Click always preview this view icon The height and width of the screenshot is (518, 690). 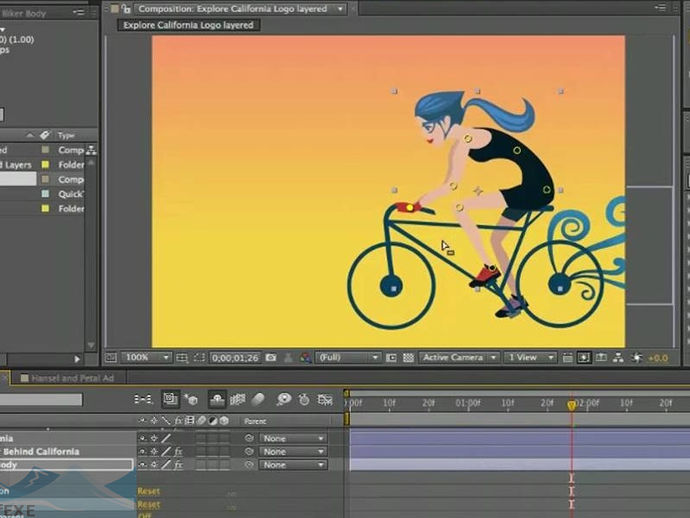click(x=111, y=357)
